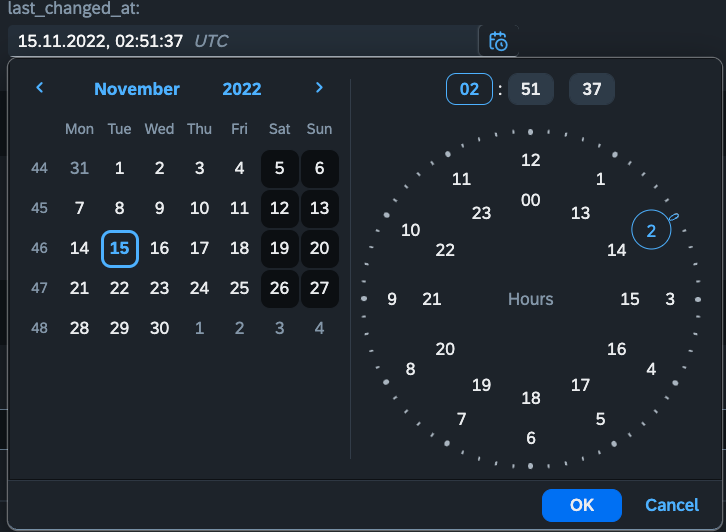Click the UTC timezone label

pyautogui.click(x=211, y=41)
